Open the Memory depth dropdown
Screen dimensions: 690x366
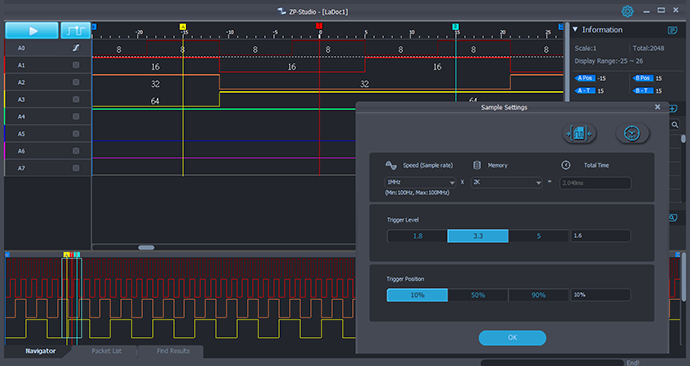click(506, 183)
